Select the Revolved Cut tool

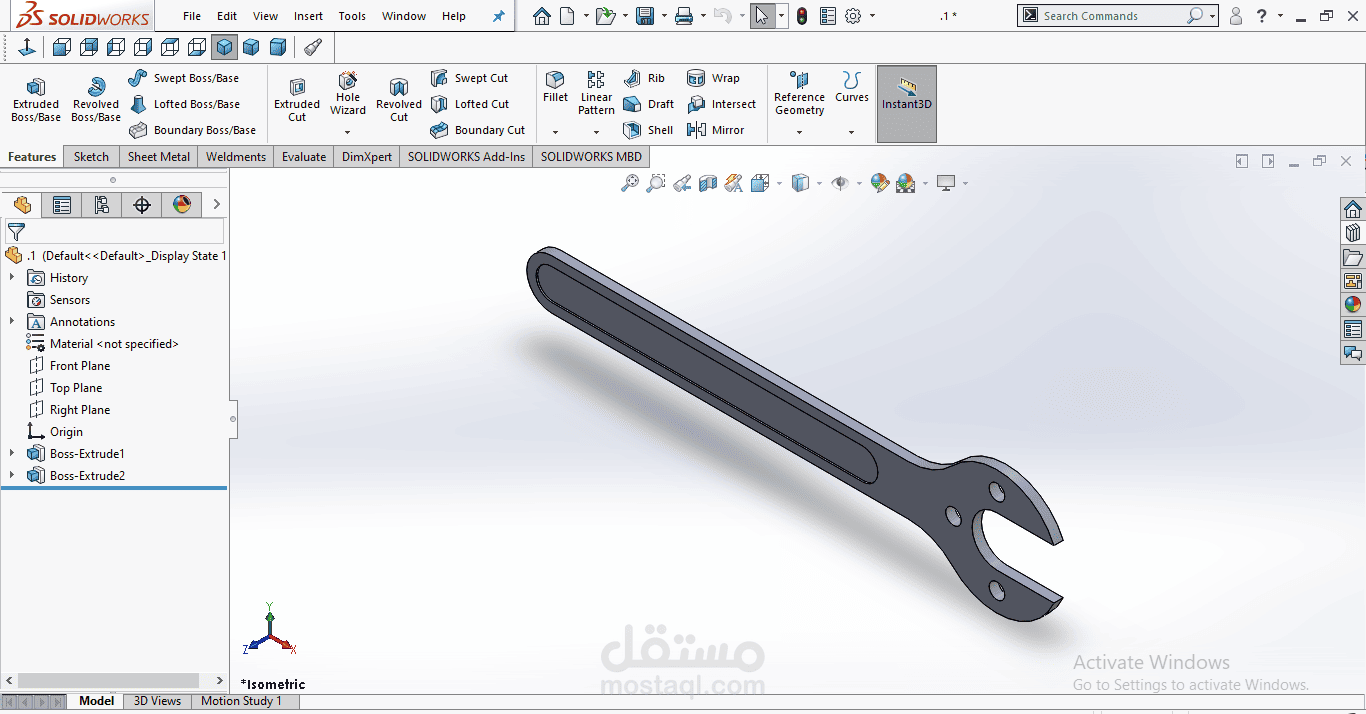tap(399, 100)
